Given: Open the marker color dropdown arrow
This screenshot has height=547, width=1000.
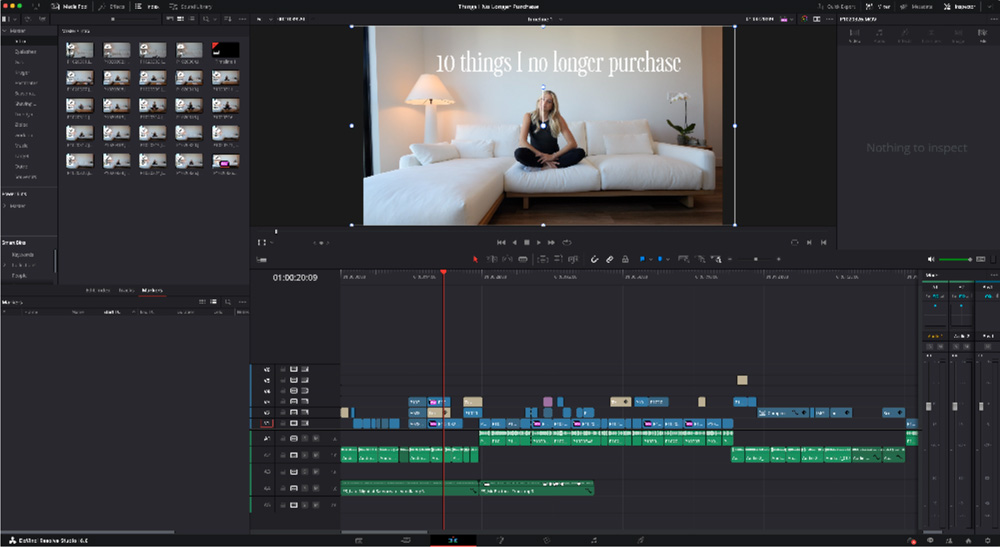Looking at the screenshot, I should pos(669,259).
